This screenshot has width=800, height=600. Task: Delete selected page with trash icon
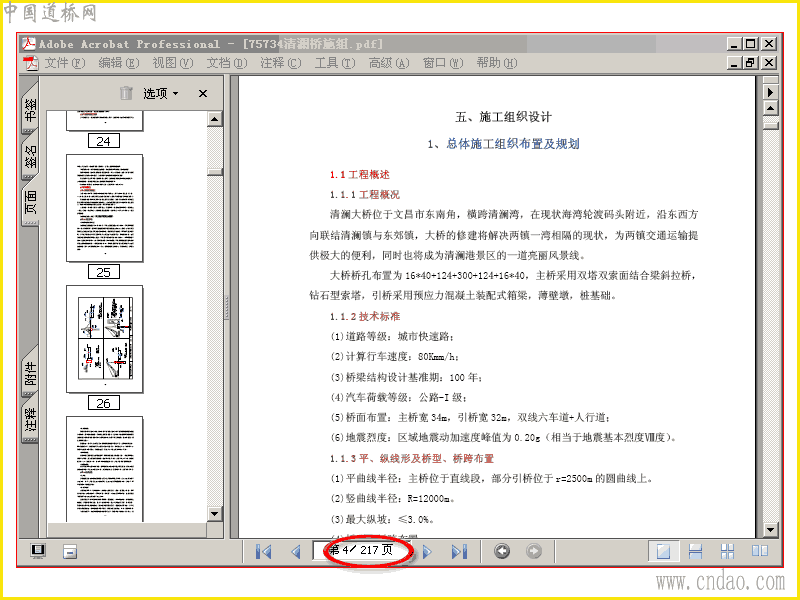coord(126,93)
